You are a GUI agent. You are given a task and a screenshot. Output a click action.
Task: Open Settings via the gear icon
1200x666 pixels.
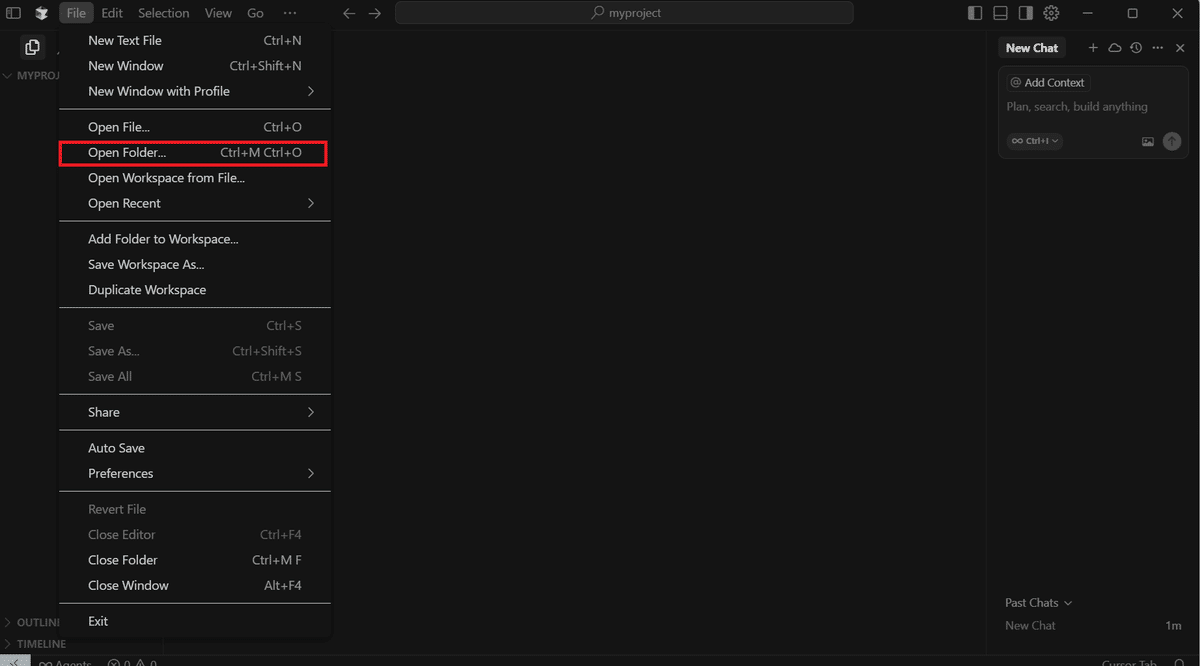pos(1051,12)
